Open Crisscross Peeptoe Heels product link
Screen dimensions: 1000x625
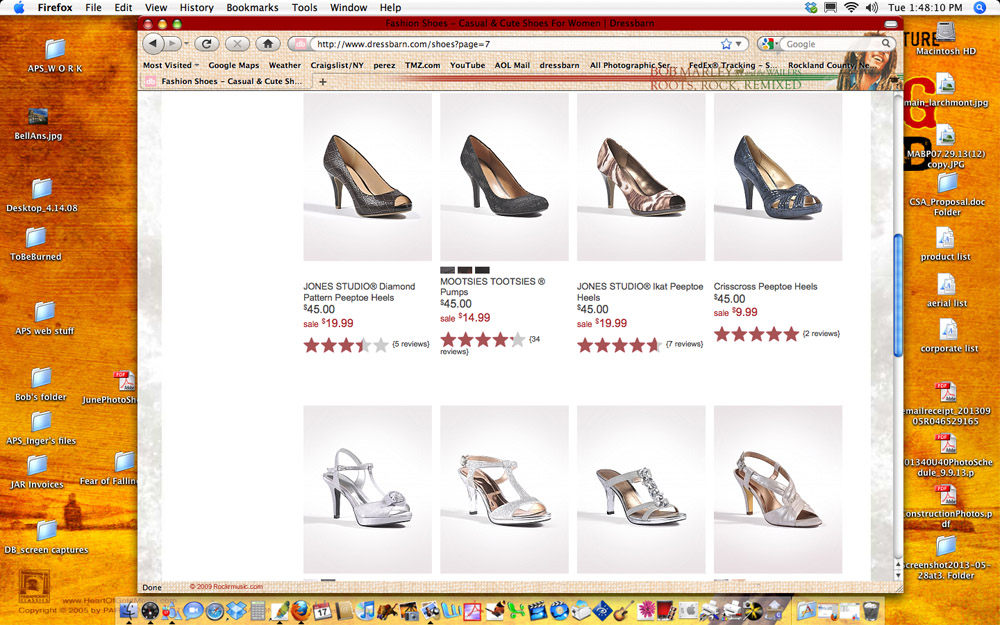coord(765,286)
